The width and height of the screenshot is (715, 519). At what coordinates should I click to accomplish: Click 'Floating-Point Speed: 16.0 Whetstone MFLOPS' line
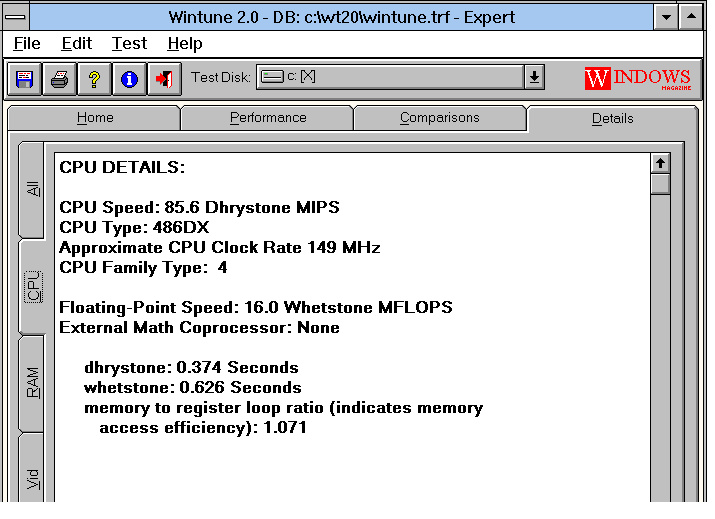256,307
